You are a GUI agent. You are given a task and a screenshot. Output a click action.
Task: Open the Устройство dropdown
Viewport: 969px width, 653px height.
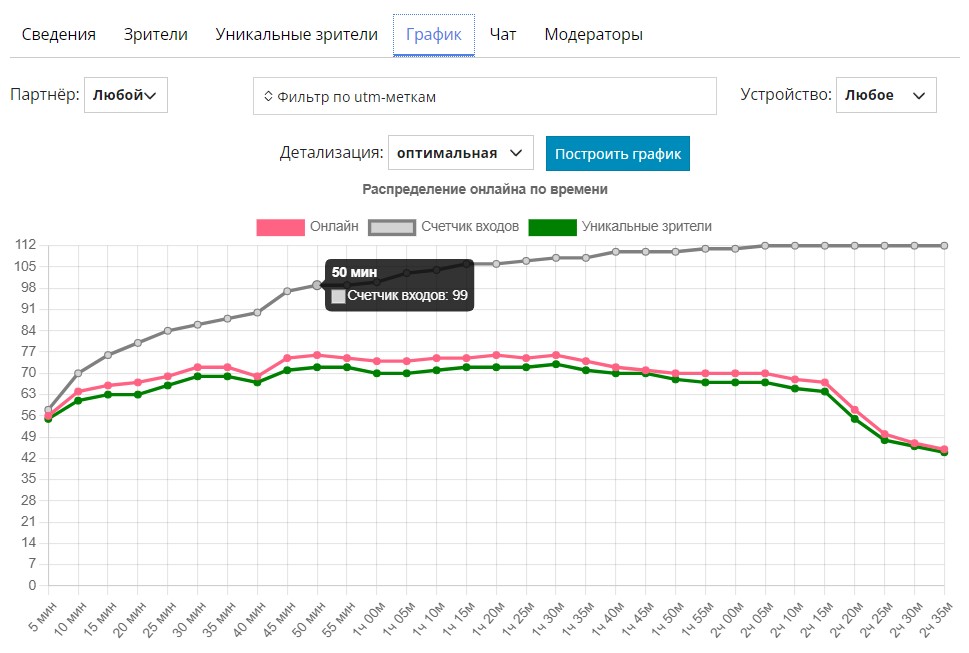pos(885,96)
